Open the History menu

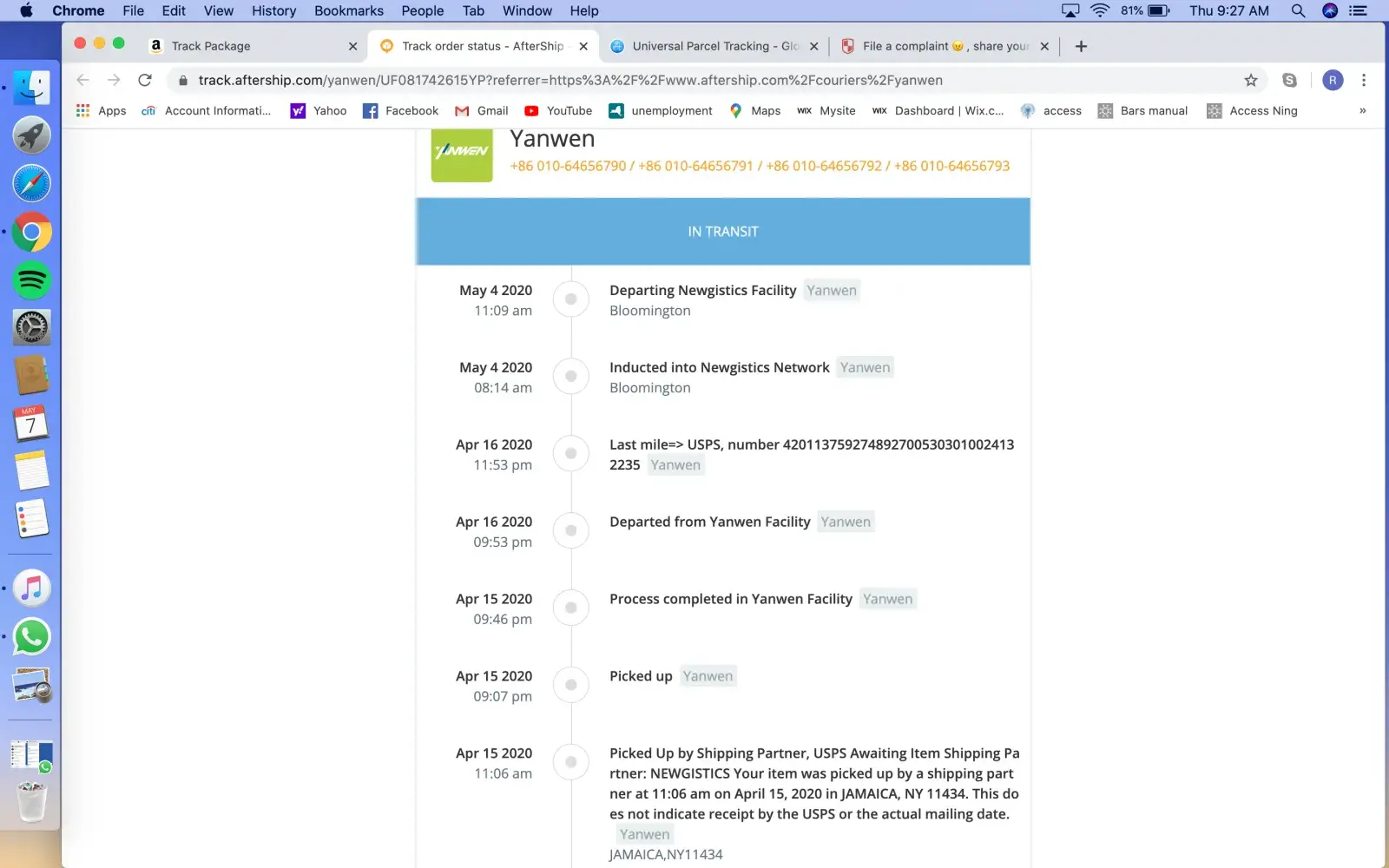tap(273, 10)
